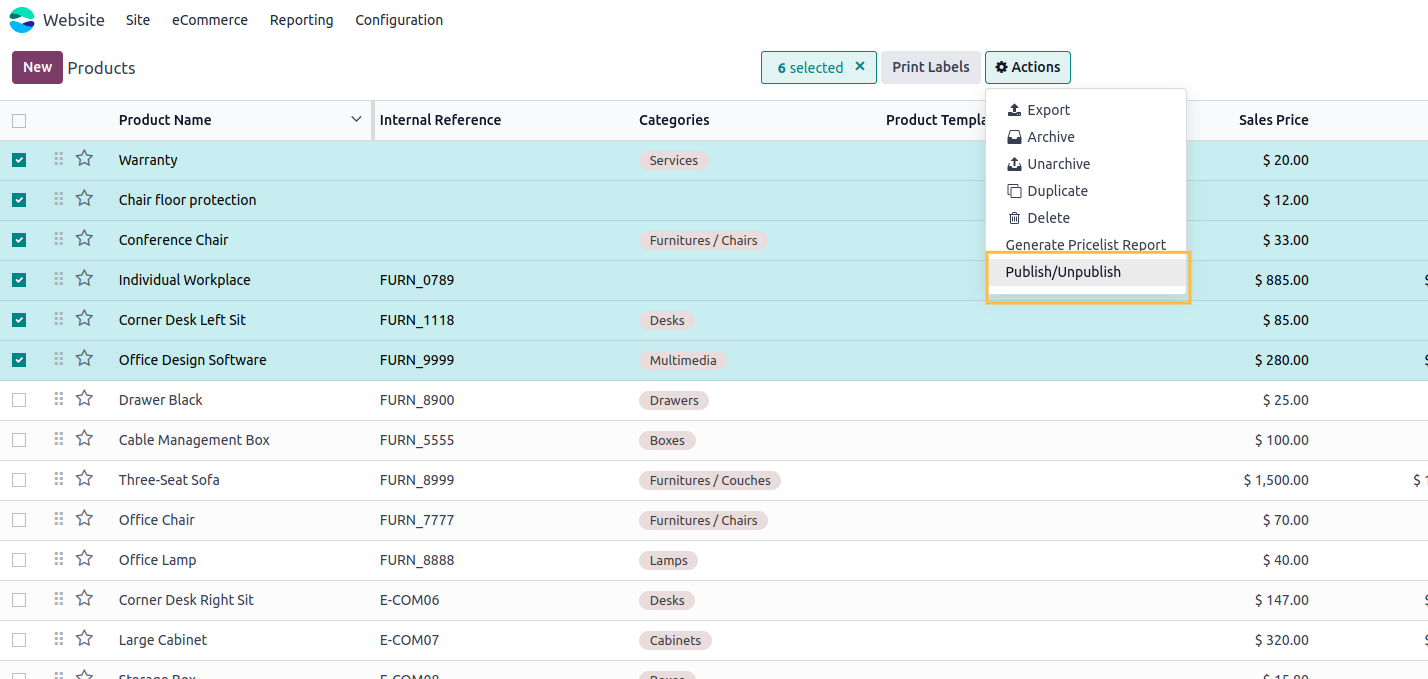
Task: Add Corner Desk Left Sit to favorites
Action: pos(84,319)
